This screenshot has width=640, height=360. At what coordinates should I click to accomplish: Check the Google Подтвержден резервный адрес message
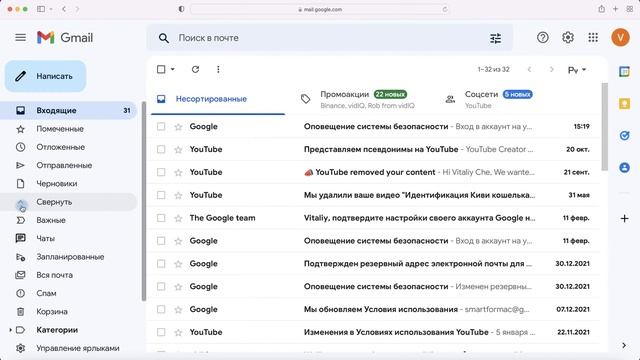pos(161,264)
